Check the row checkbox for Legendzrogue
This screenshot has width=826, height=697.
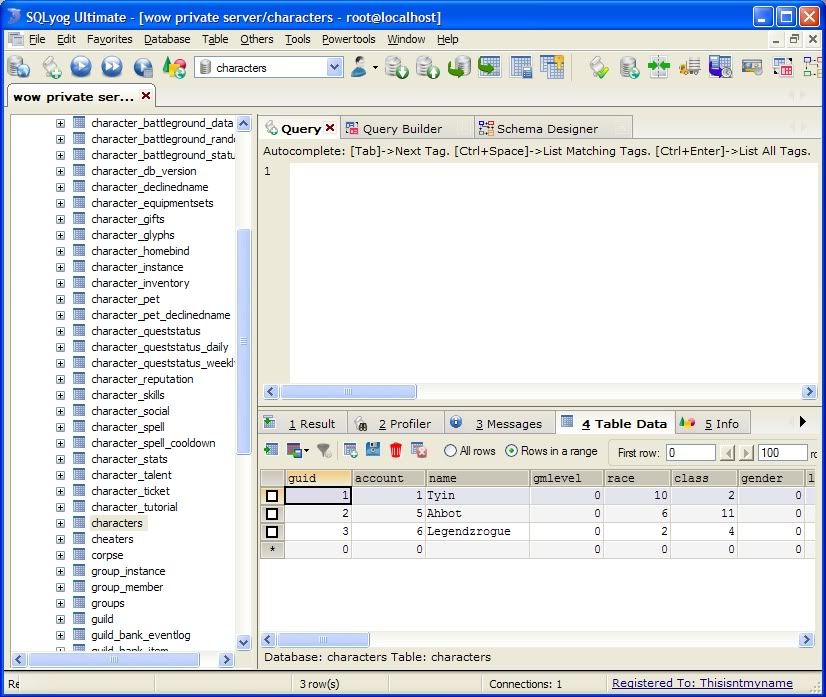(272, 532)
